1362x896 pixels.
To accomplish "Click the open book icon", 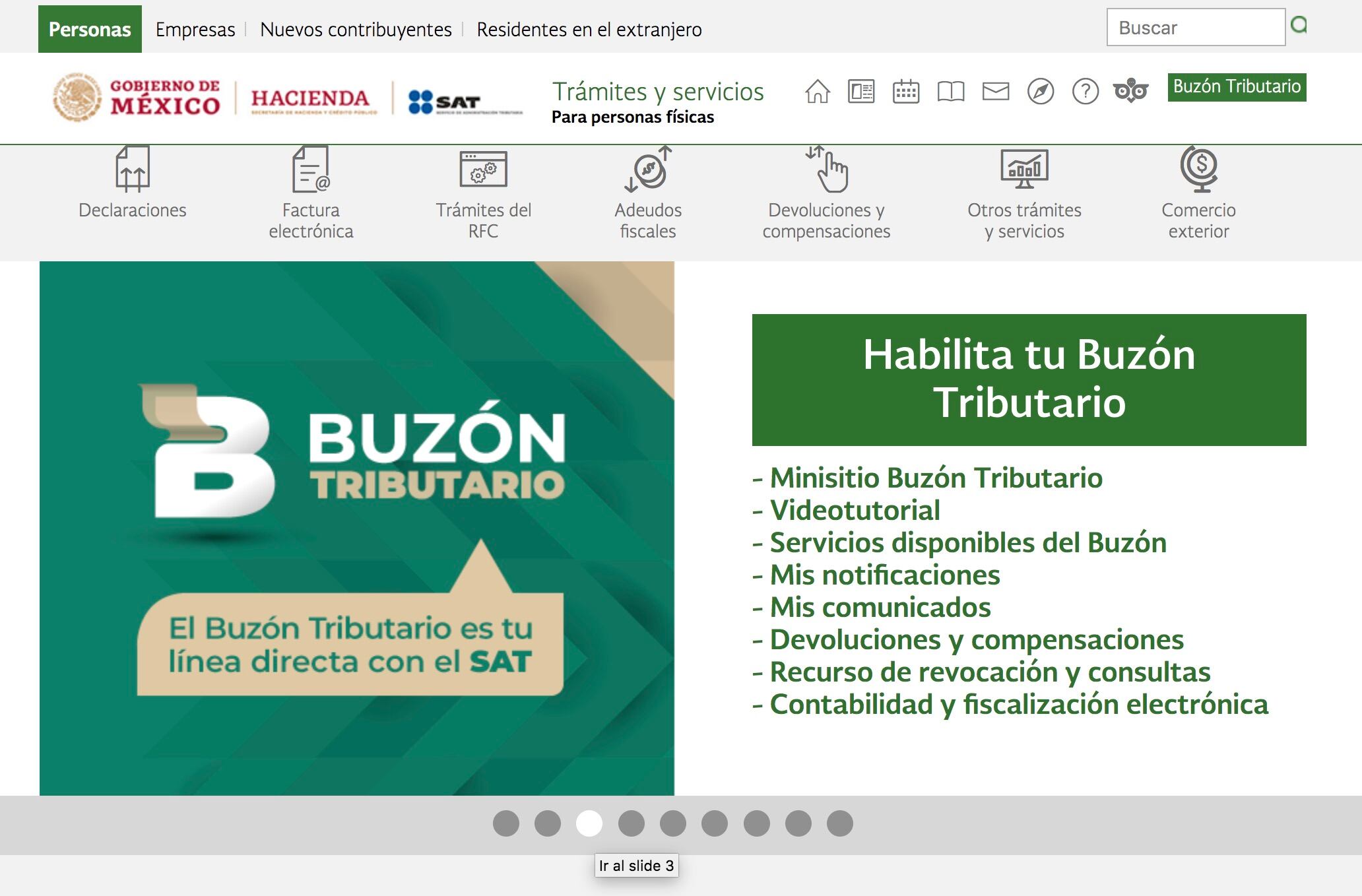I will [x=950, y=91].
